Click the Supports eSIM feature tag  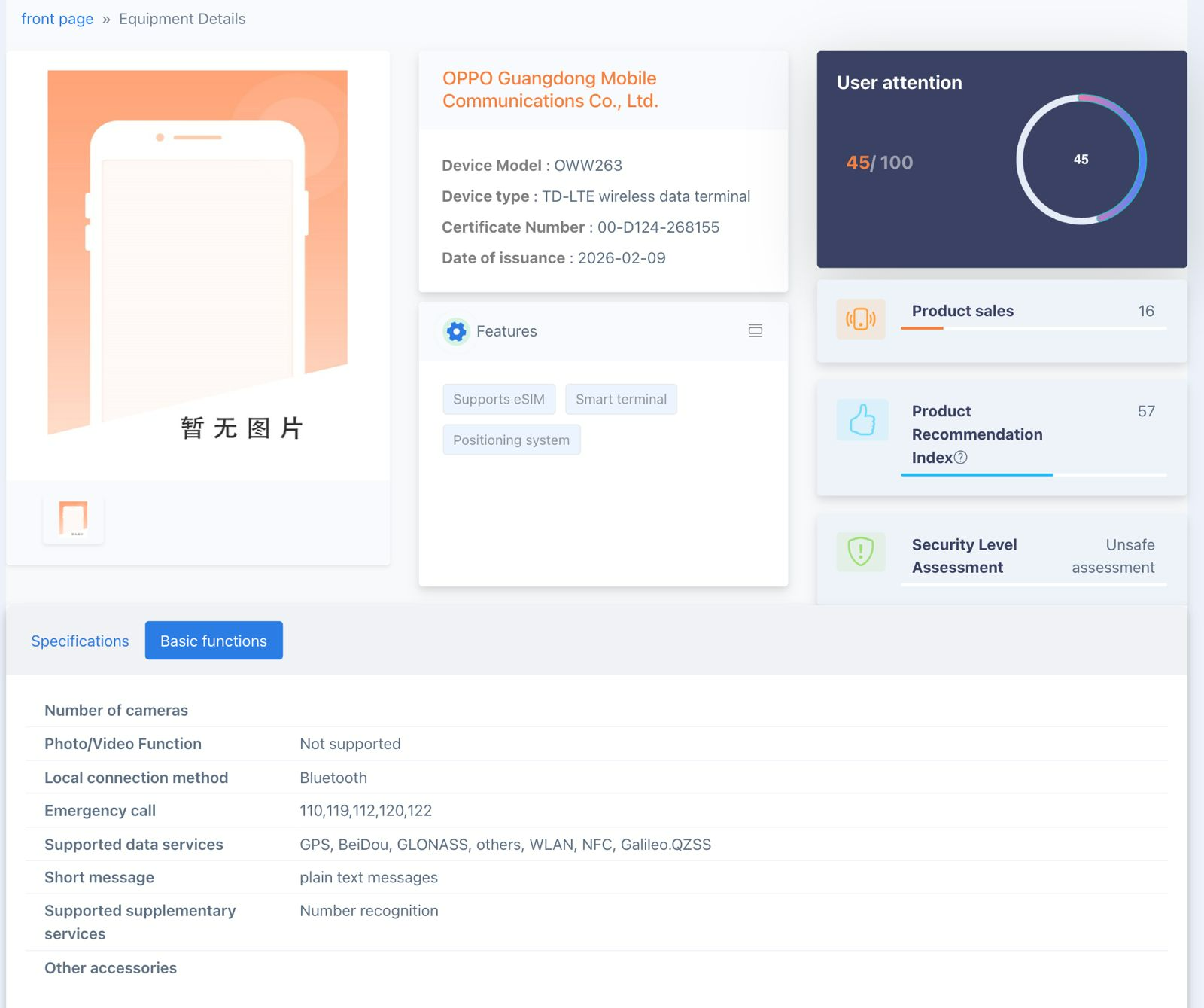[498, 400]
